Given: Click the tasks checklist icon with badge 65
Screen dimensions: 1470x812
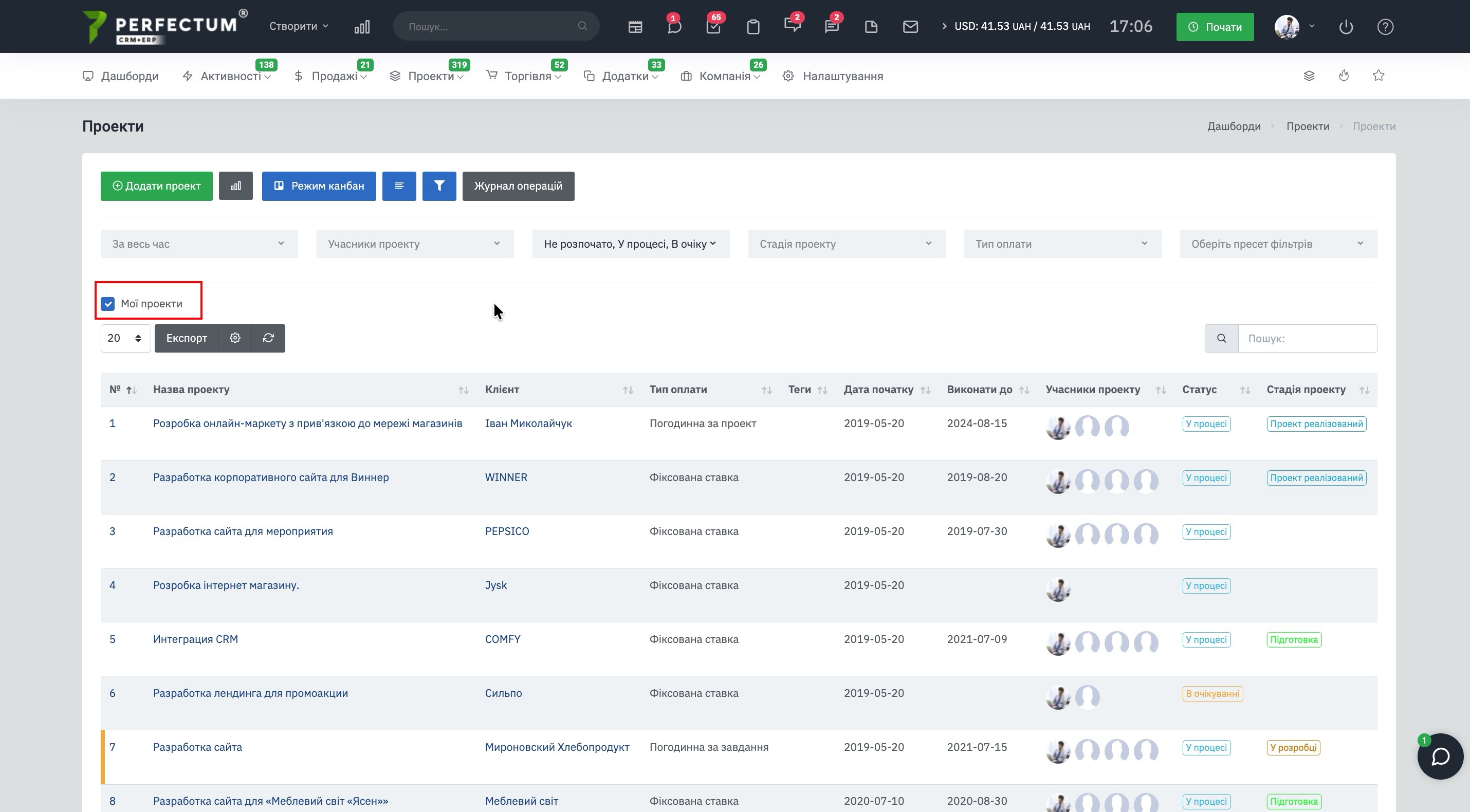Looking at the screenshot, I should (x=713, y=27).
